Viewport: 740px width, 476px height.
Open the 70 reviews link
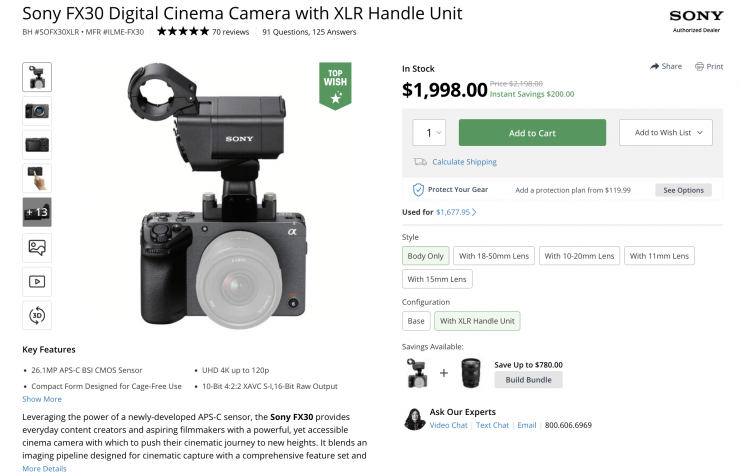(230, 32)
